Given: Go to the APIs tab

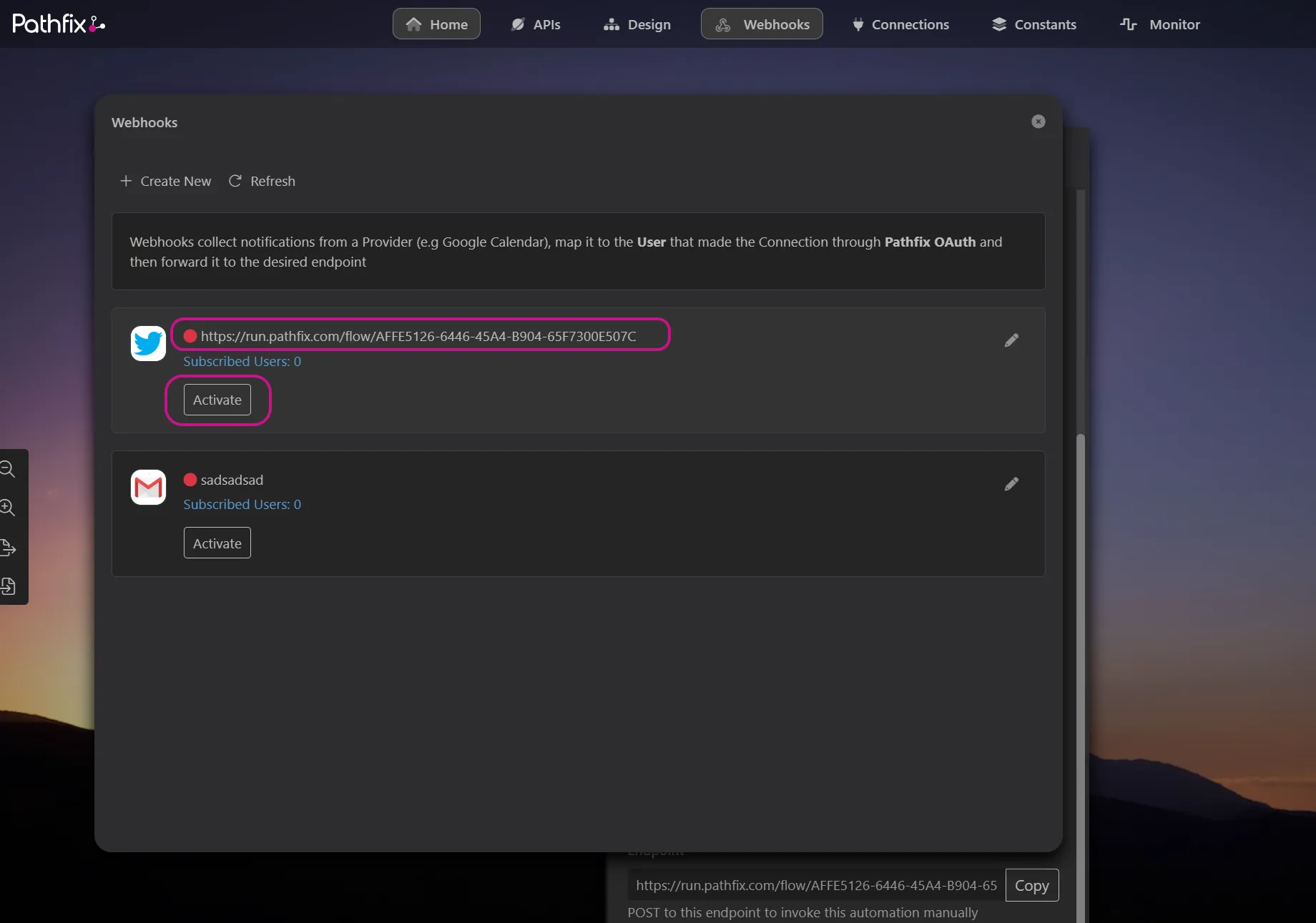Looking at the screenshot, I should (535, 24).
